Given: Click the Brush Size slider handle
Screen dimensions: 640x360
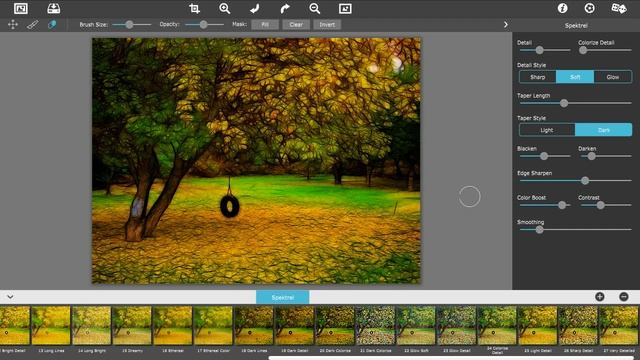Looking at the screenshot, I should tap(129, 24).
